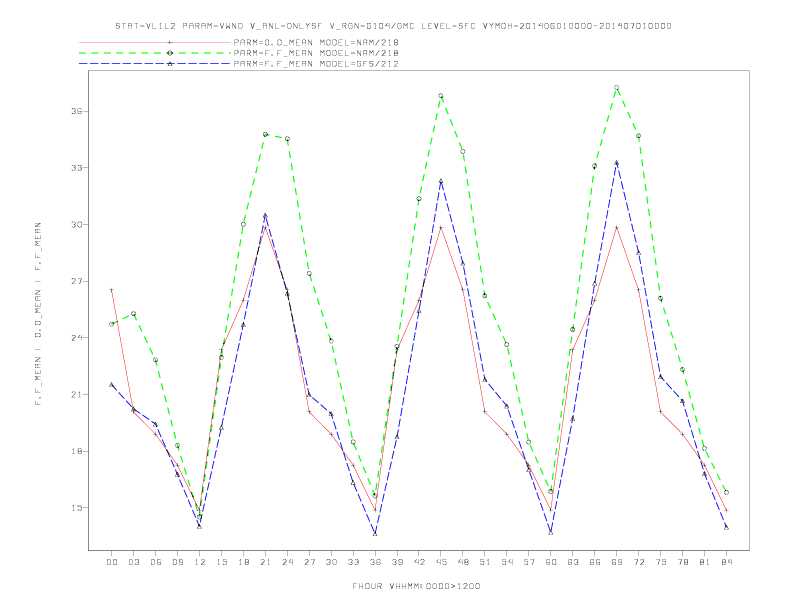Click x-axis forecast hour label 30

[x=331, y=562]
